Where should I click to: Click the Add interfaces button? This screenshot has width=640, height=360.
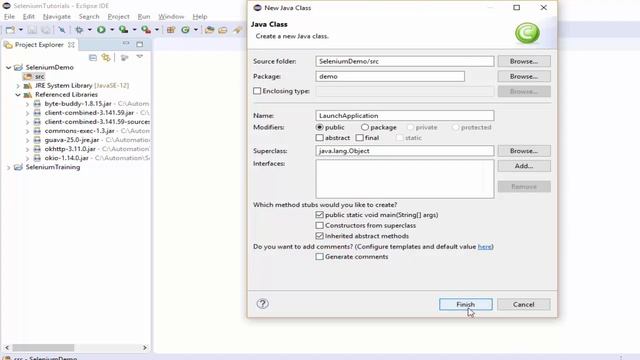coord(524,166)
